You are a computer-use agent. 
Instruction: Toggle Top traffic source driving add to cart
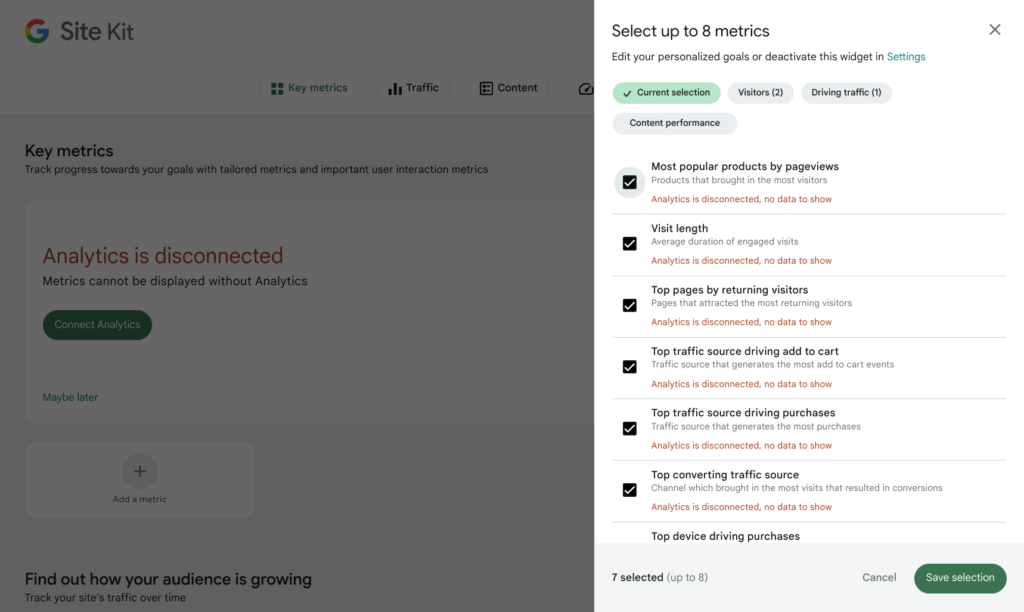click(630, 367)
